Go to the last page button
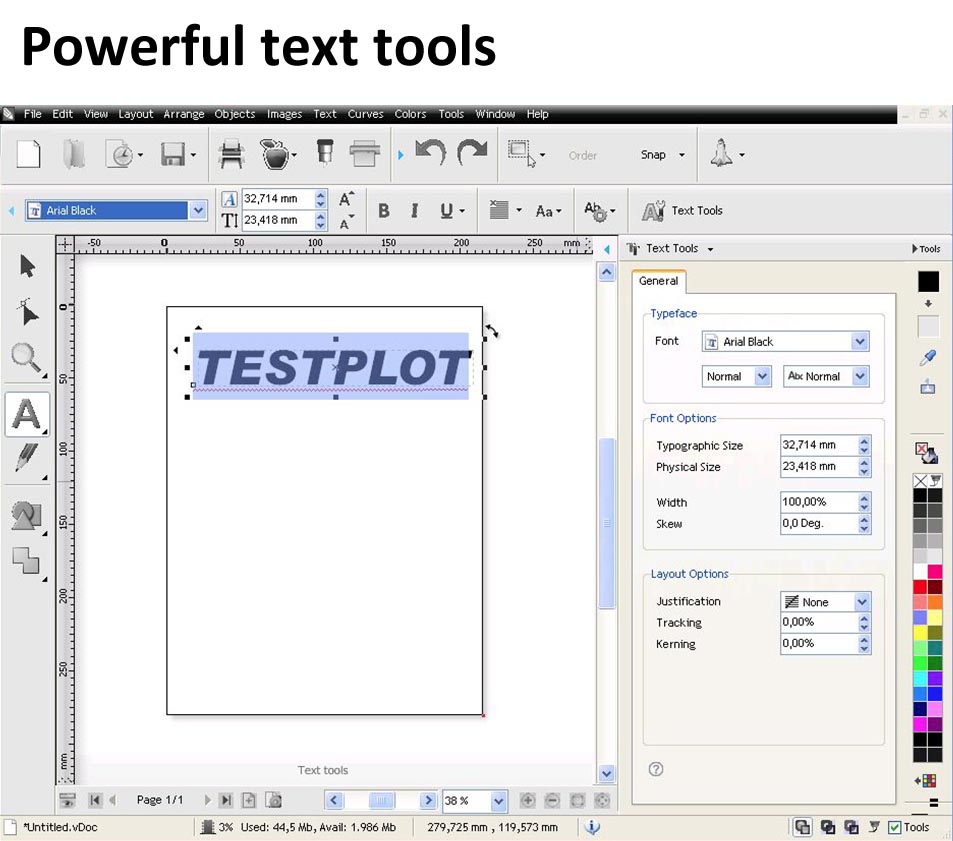This screenshot has height=841, width=953. coord(225,800)
